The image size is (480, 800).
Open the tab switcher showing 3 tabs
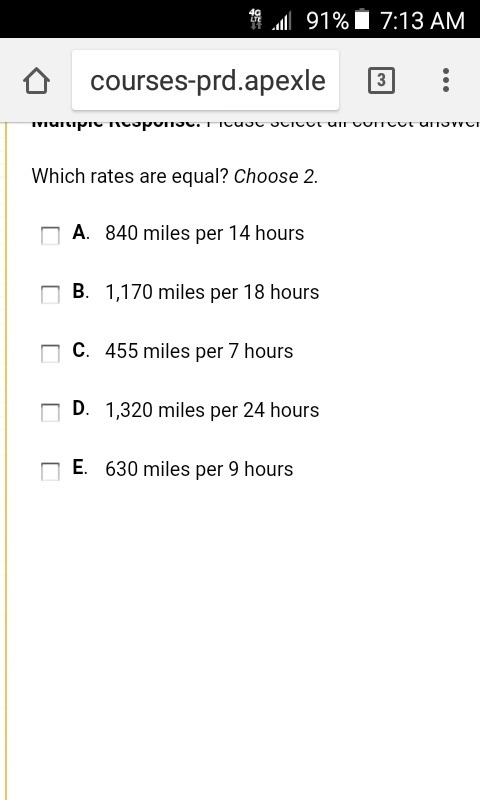tap(381, 81)
